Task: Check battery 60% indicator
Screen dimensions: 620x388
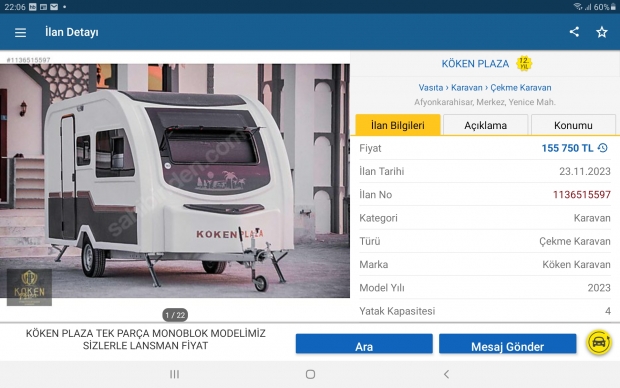Action: [x=604, y=7]
